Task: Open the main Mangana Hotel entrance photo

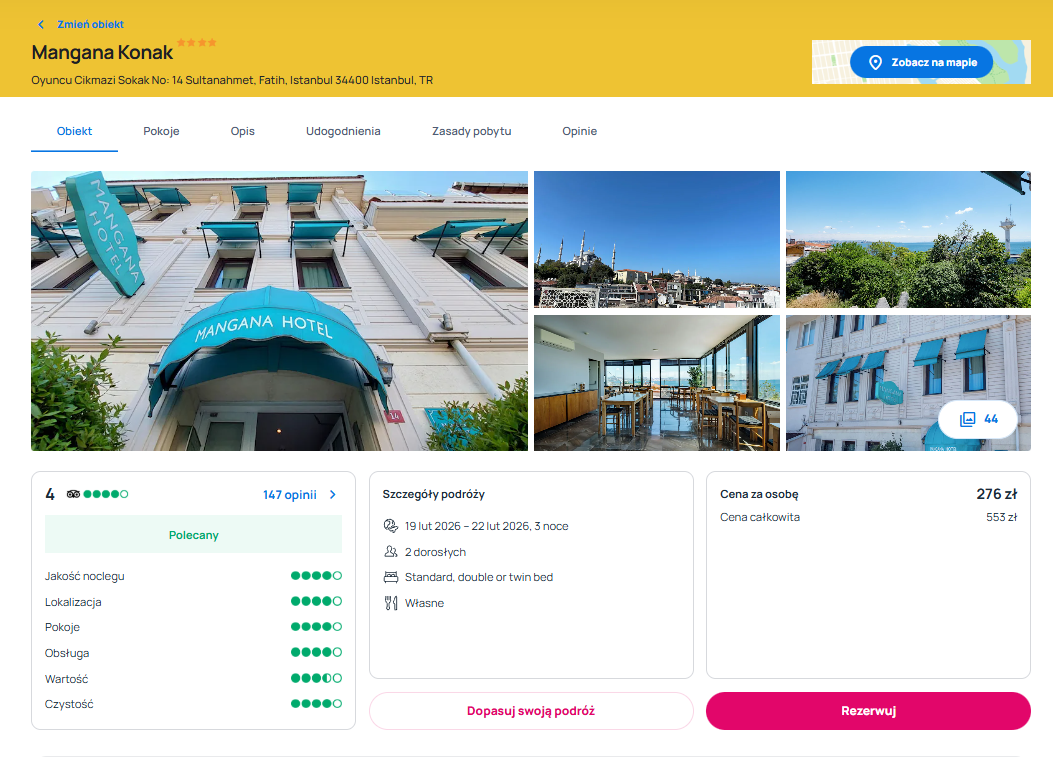Action: click(279, 311)
